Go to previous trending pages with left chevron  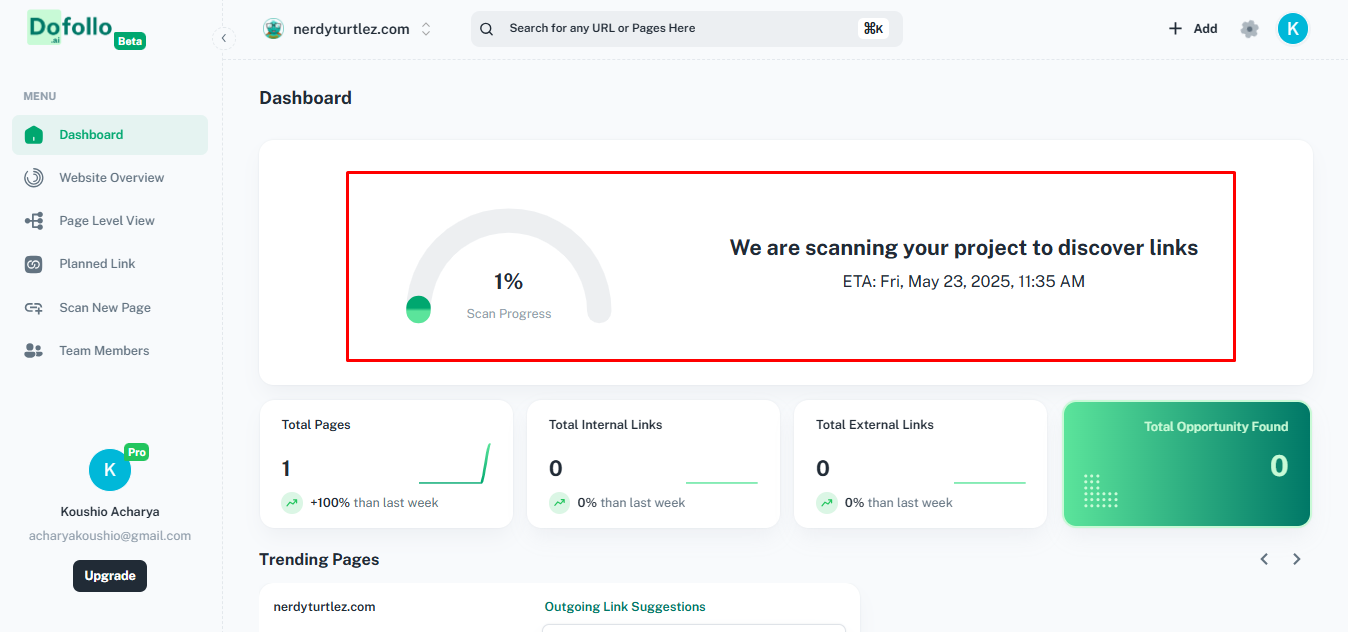pyautogui.click(x=1264, y=559)
